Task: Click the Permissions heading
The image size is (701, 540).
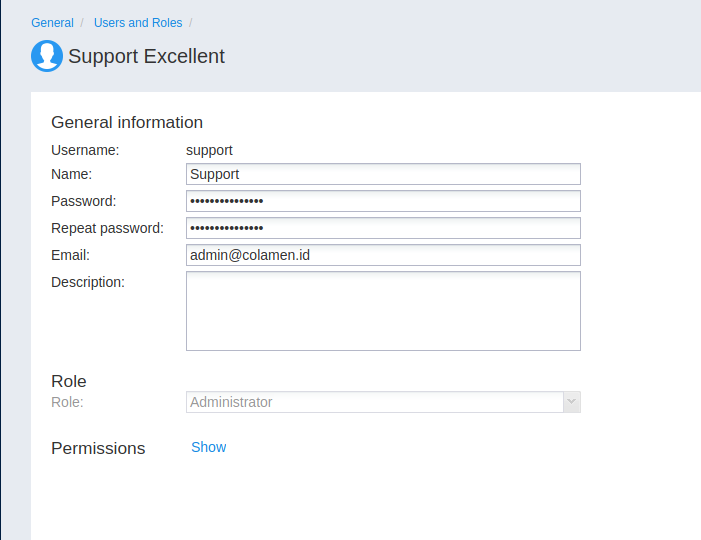Action: [x=98, y=448]
